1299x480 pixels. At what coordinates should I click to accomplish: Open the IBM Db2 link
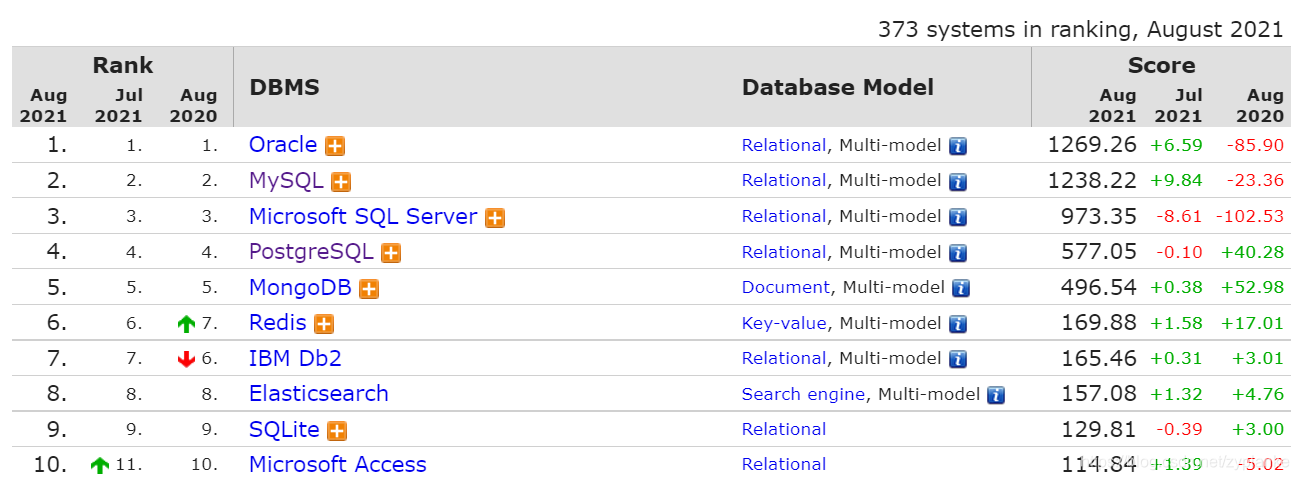click(295, 358)
